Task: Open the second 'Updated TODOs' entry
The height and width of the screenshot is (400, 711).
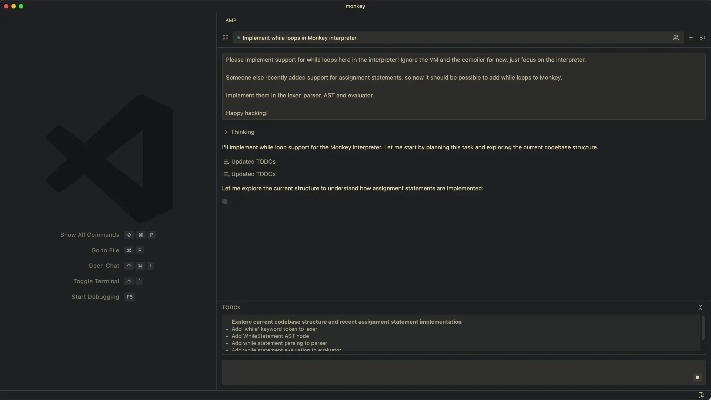Action: (x=249, y=174)
